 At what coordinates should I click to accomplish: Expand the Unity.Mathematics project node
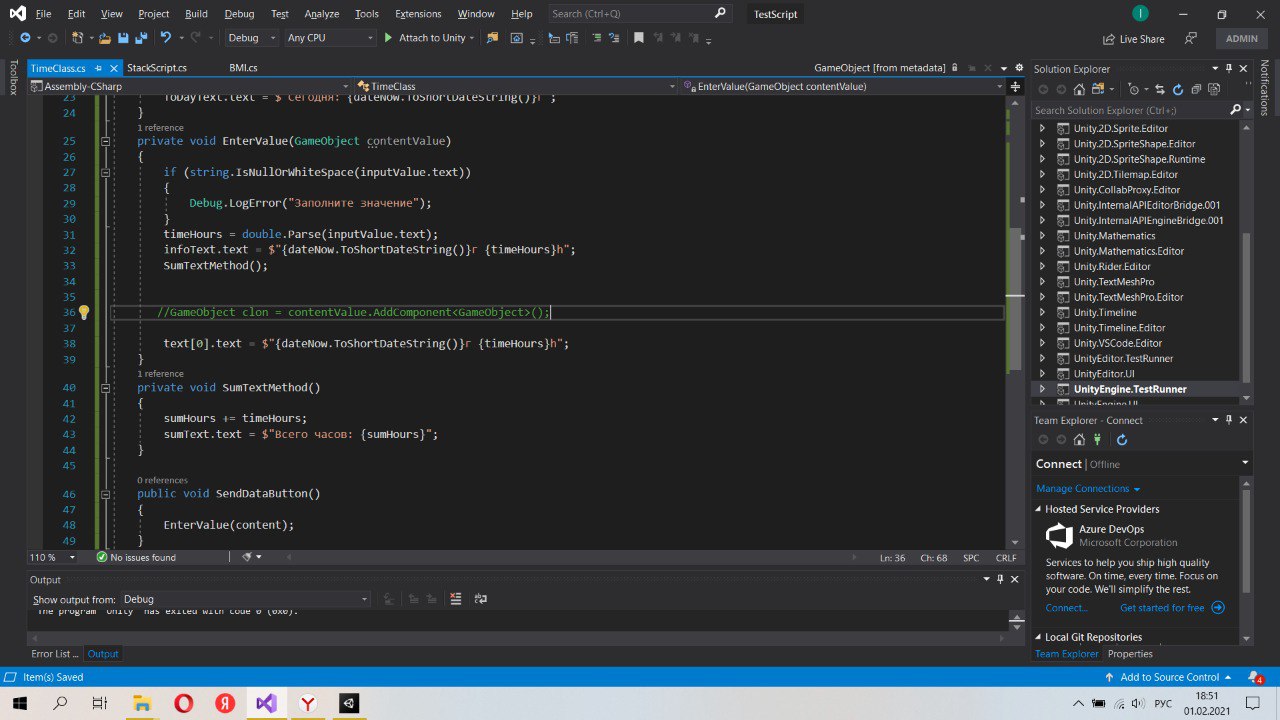point(1042,236)
